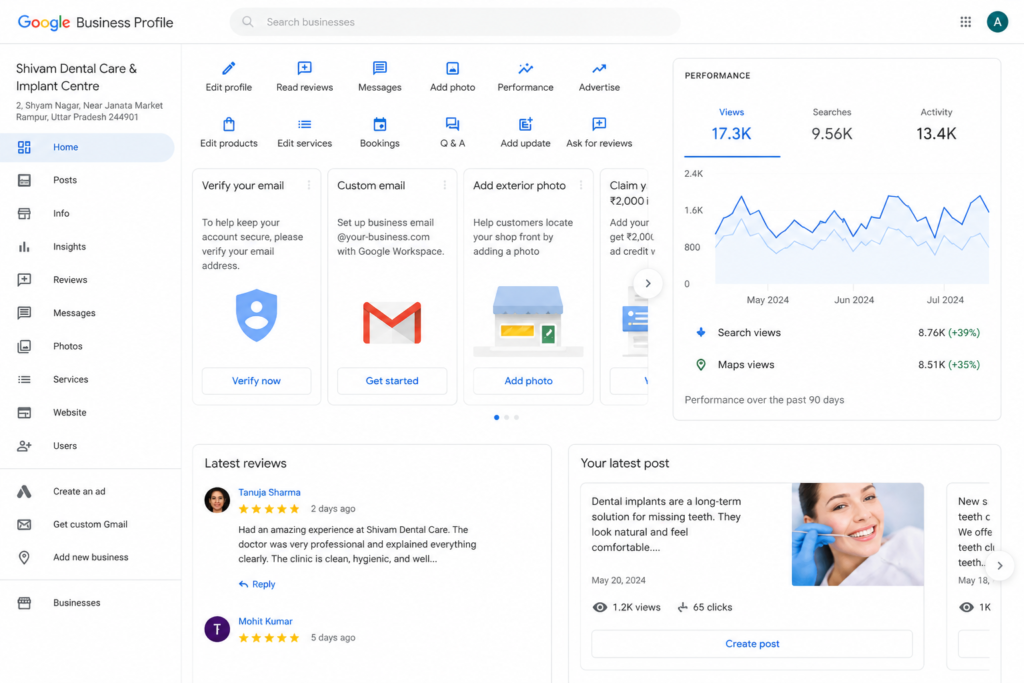Click the Businesses storefront icon

(24, 603)
